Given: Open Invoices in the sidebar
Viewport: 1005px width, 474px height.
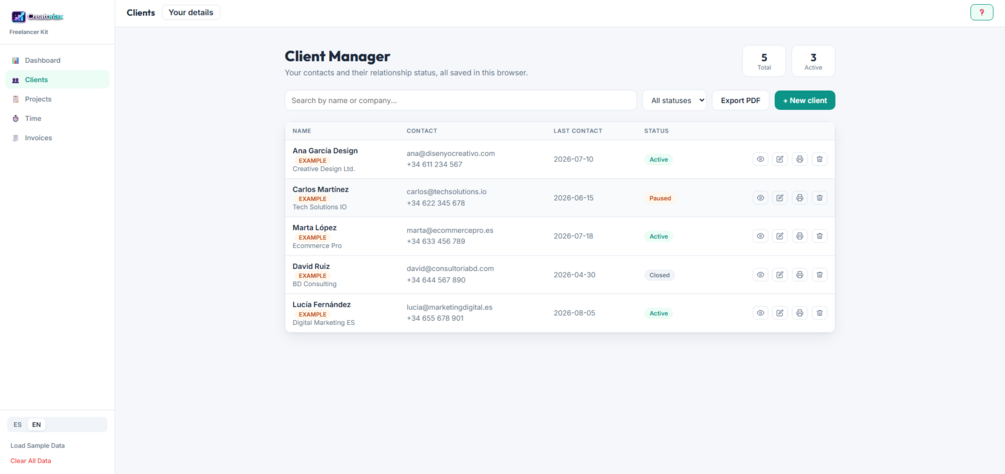Looking at the screenshot, I should click(x=57, y=138).
